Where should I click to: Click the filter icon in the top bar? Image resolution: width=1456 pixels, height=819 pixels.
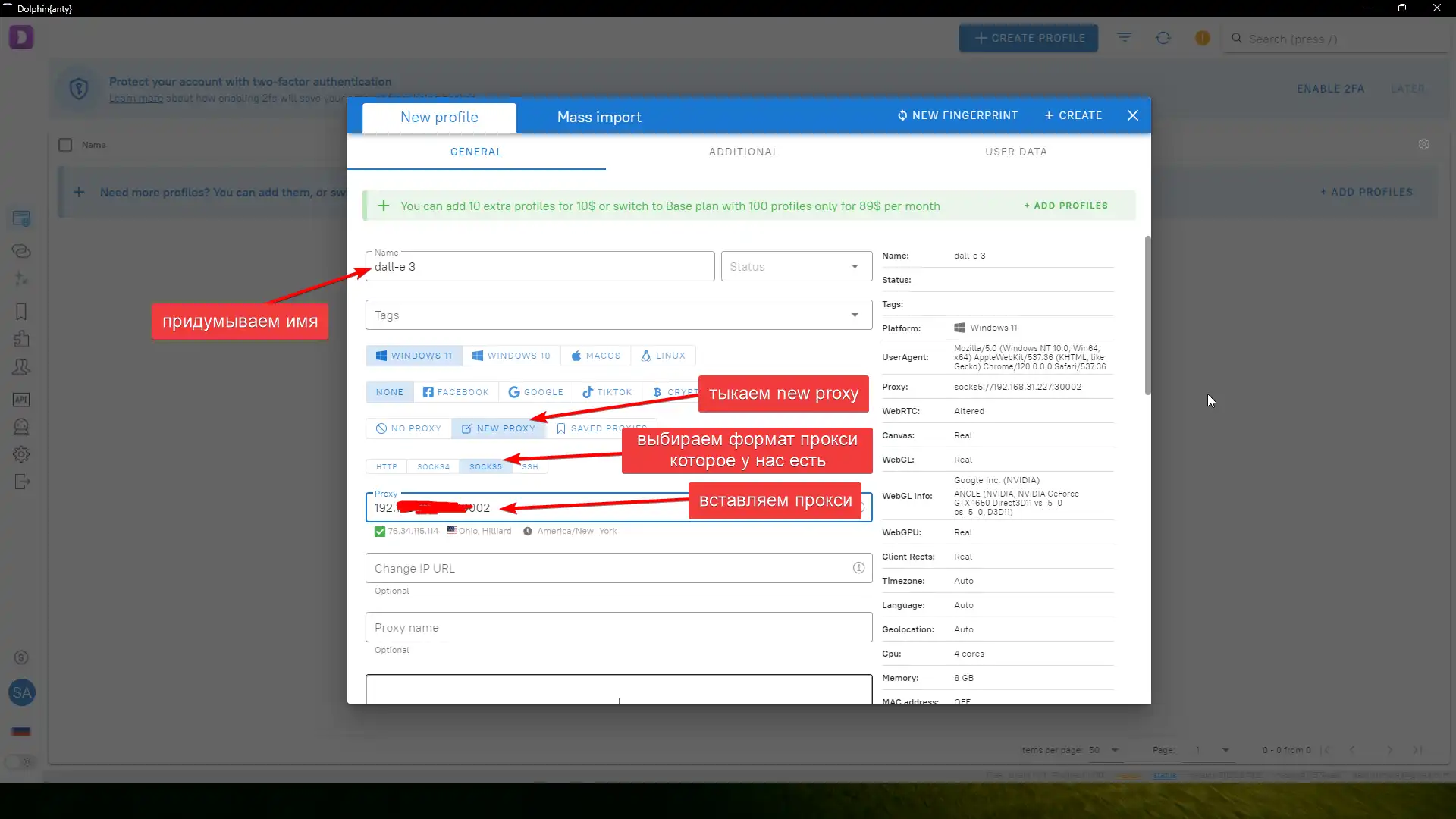pos(1124,38)
